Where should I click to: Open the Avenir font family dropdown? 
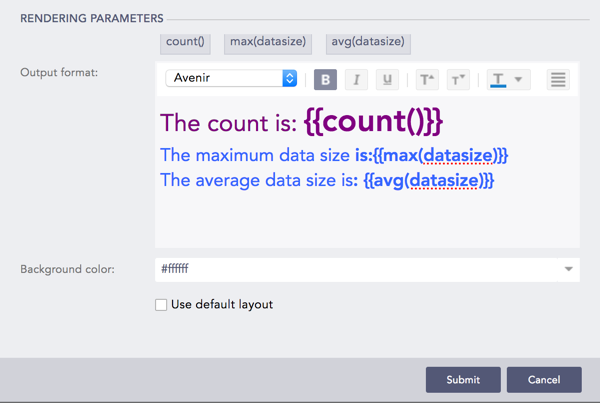click(x=232, y=78)
